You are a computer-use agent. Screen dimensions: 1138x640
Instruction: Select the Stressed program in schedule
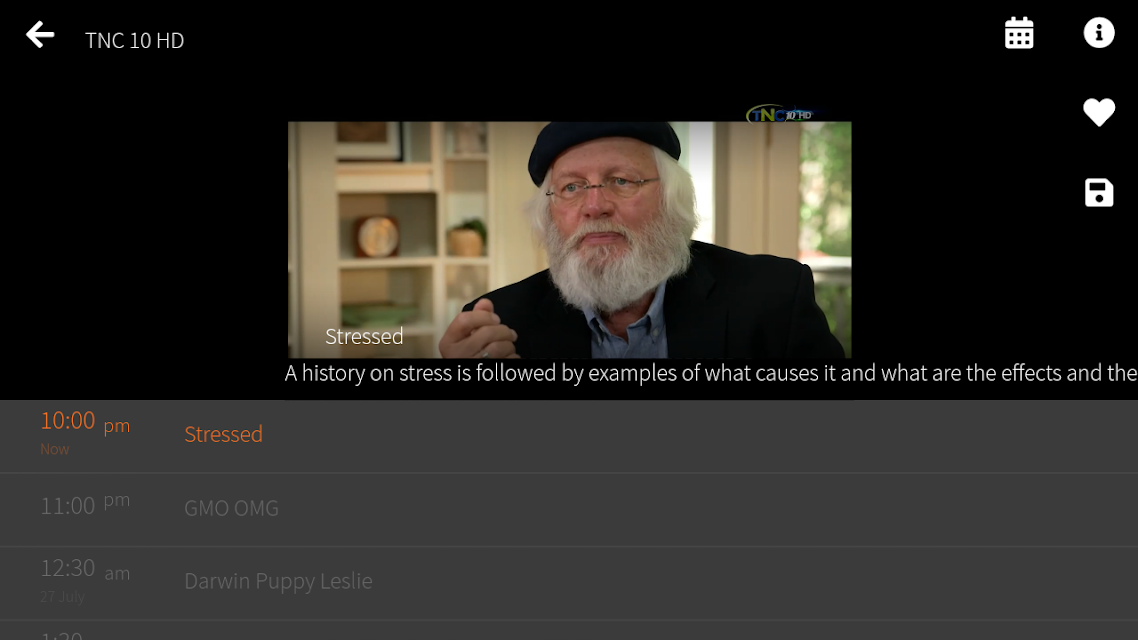click(x=224, y=434)
